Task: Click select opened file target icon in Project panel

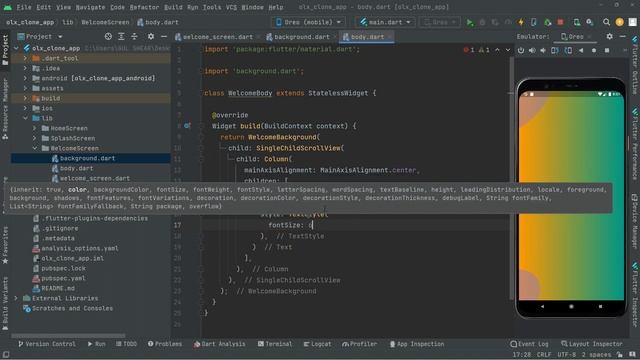Action: [108, 36]
